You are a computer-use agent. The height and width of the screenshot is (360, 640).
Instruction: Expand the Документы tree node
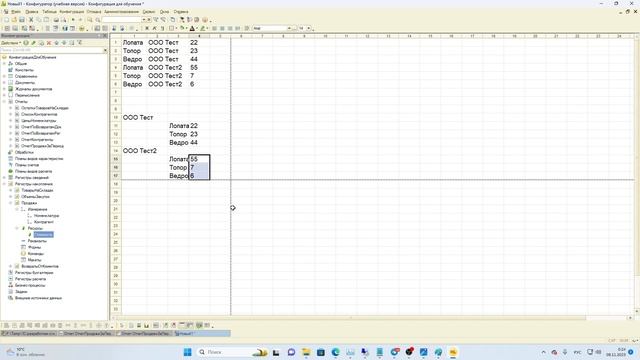pyautogui.click(x=4, y=82)
